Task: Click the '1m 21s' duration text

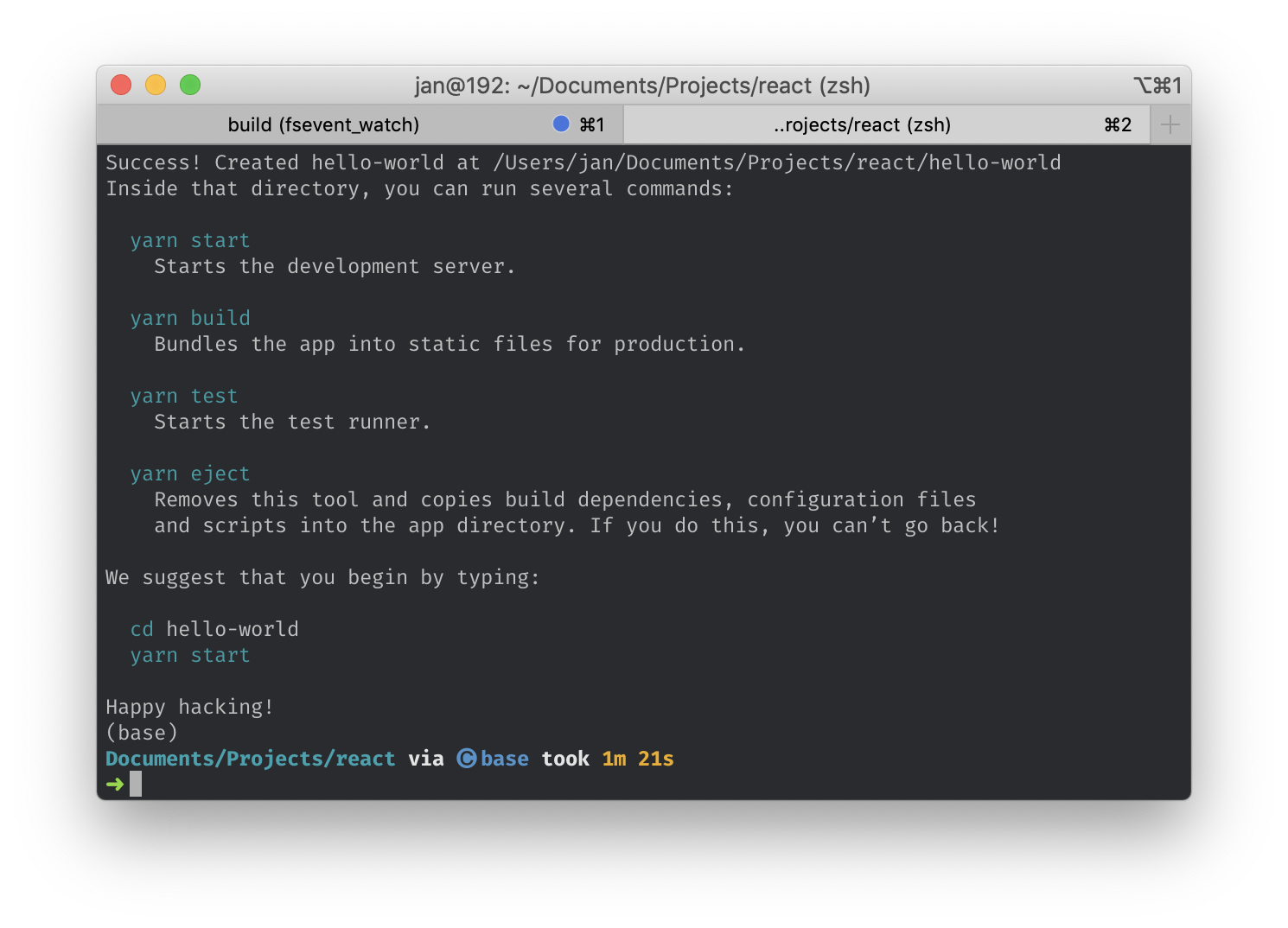Action: pos(638,759)
